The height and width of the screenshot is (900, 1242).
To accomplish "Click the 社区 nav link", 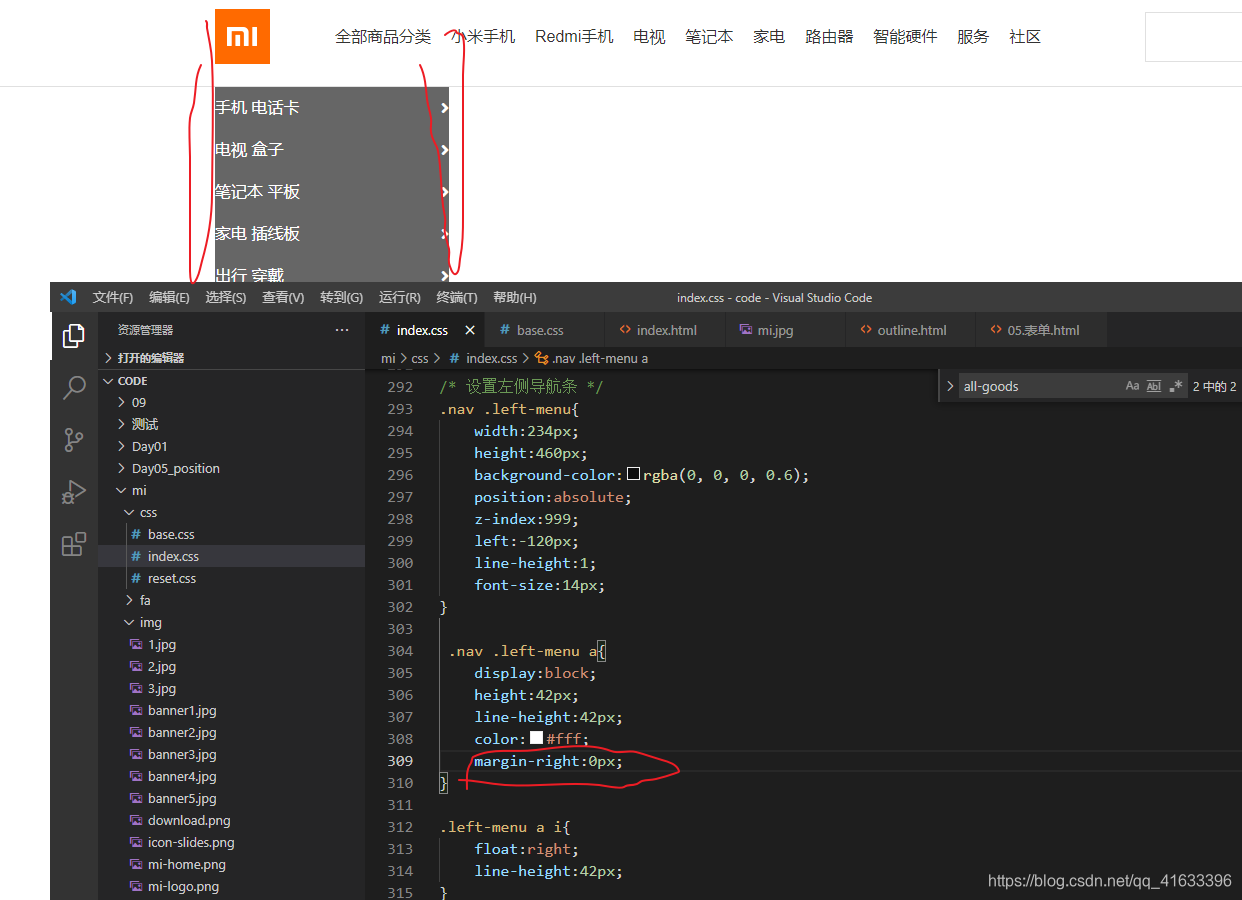I will tap(1025, 37).
